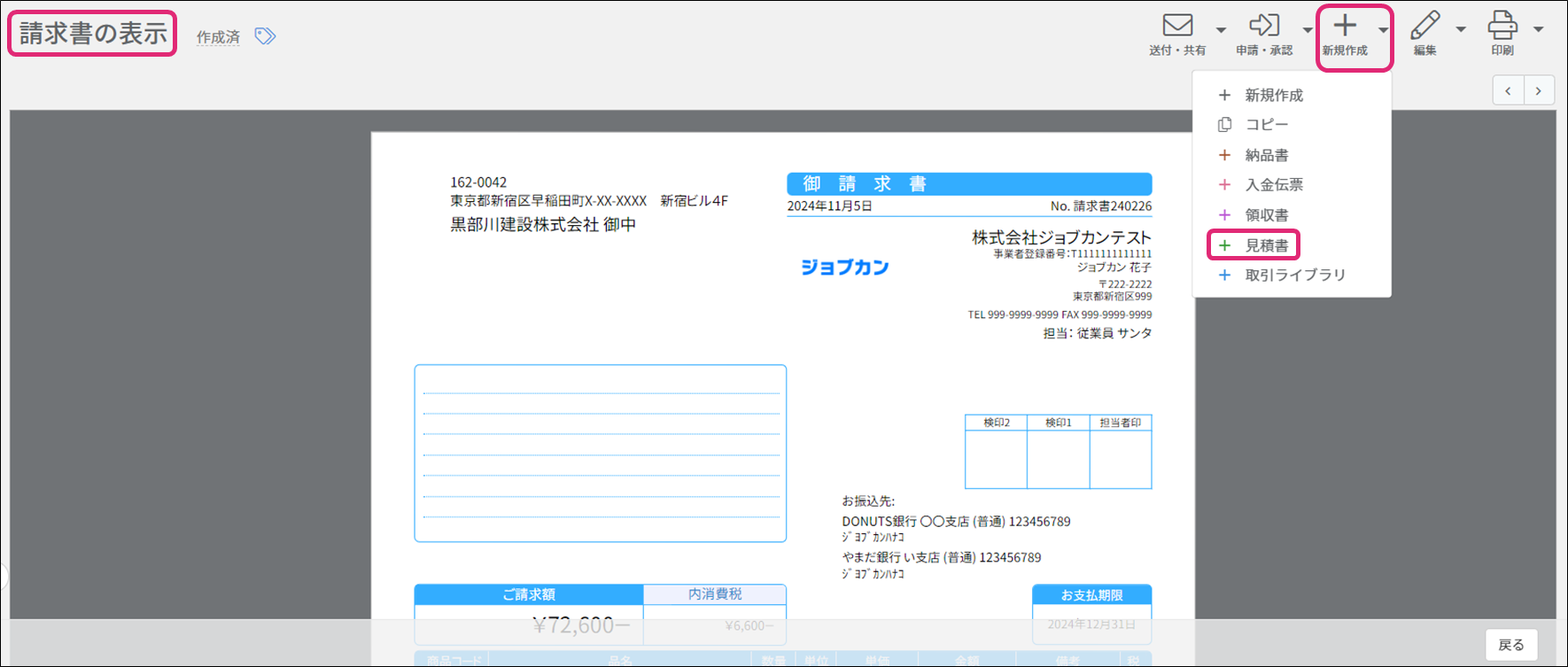Image resolution: width=1568 pixels, height=667 pixels.
Task: Click the 作成済 status label
Action: 218,37
